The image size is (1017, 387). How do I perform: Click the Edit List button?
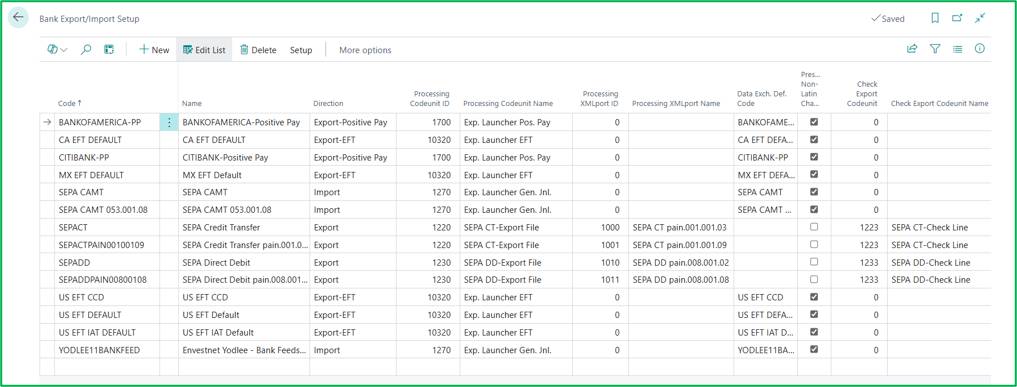pos(204,50)
